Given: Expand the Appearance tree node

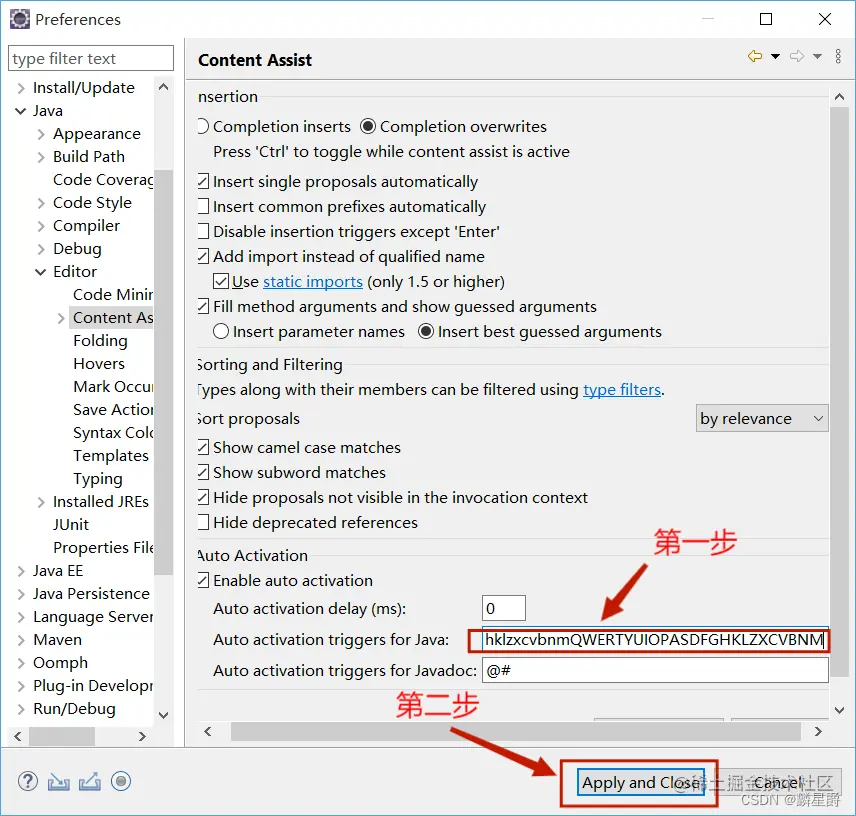Looking at the screenshot, I should (x=41, y=134).
